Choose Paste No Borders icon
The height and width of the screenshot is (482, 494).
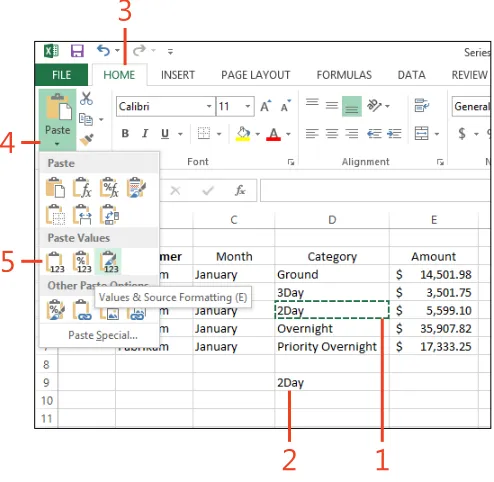(55, 215)
